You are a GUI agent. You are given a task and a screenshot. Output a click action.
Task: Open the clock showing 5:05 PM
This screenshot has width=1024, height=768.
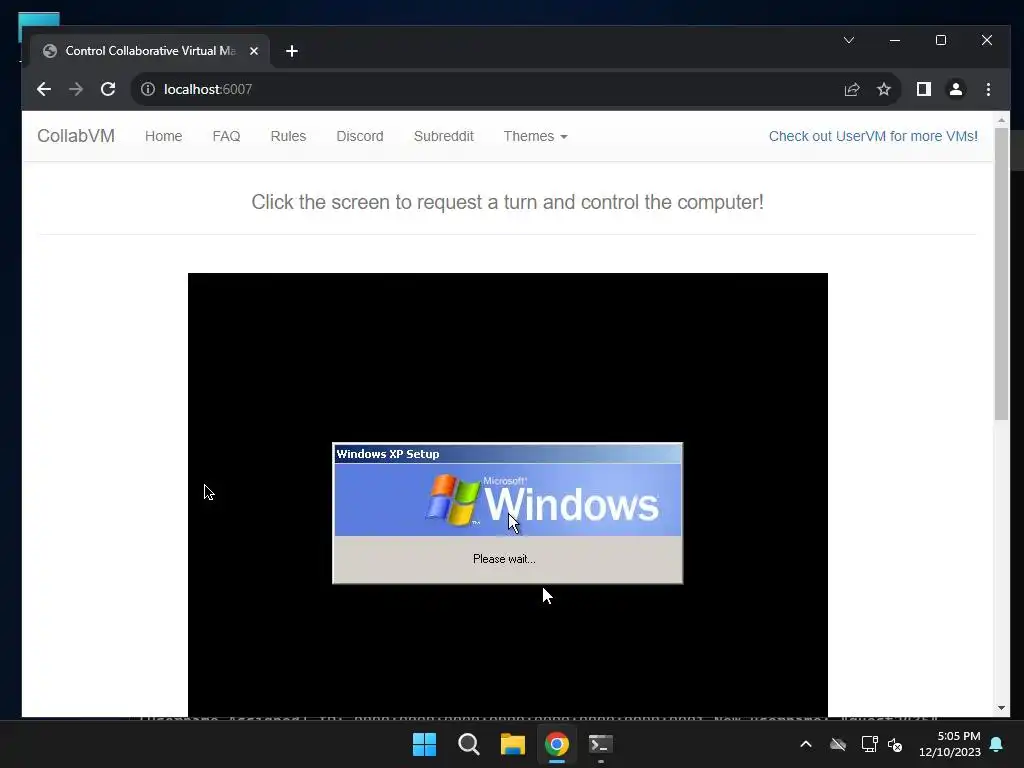(950, 744)
